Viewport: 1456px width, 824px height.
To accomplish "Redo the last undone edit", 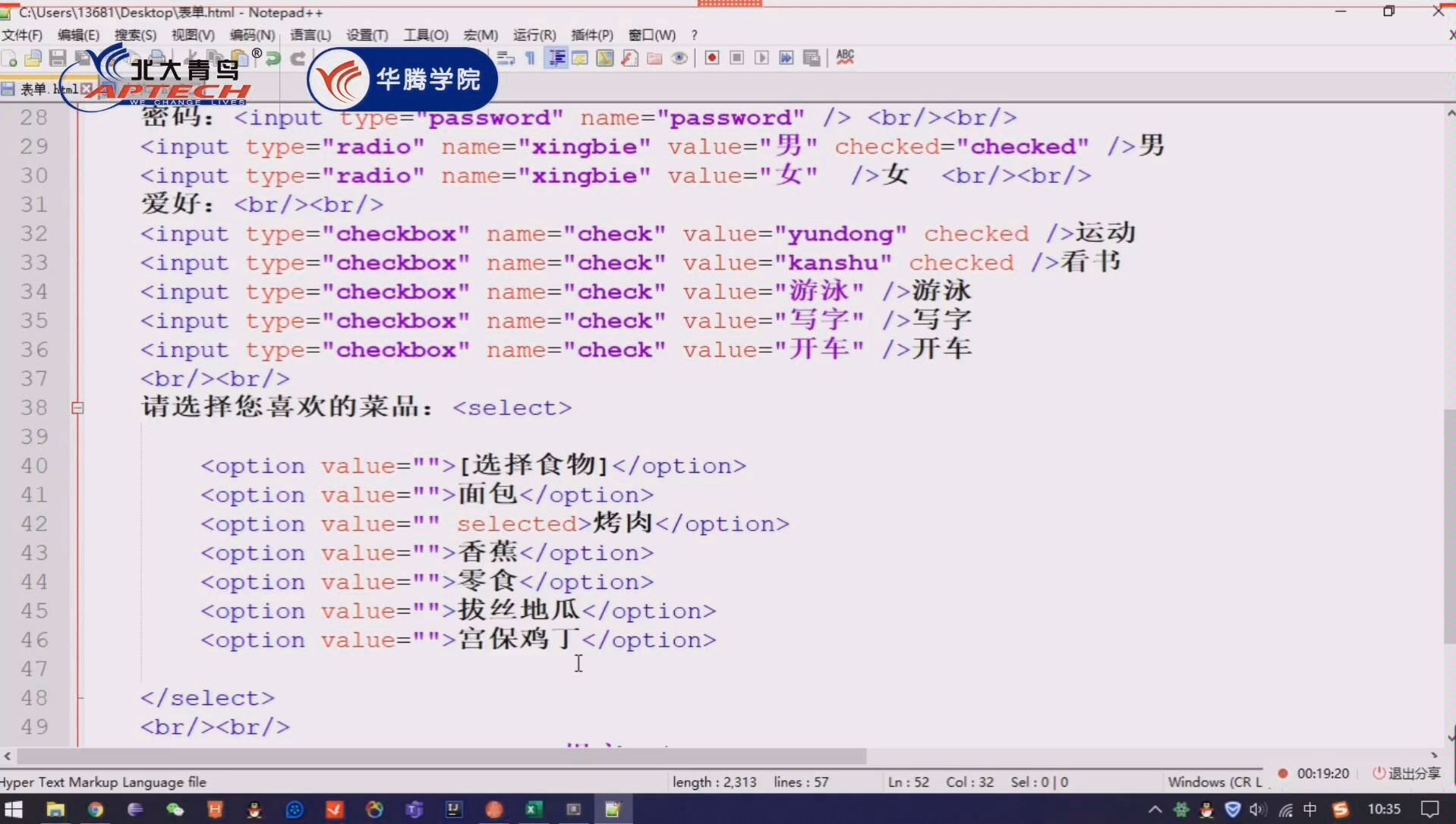I will pyautogui.click(x=298, y=58).
